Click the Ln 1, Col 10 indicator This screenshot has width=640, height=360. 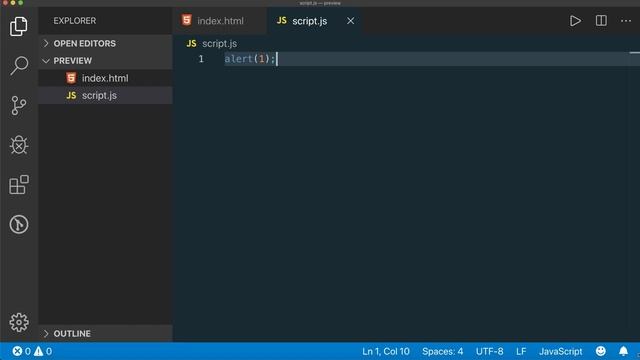coord(386,351)
